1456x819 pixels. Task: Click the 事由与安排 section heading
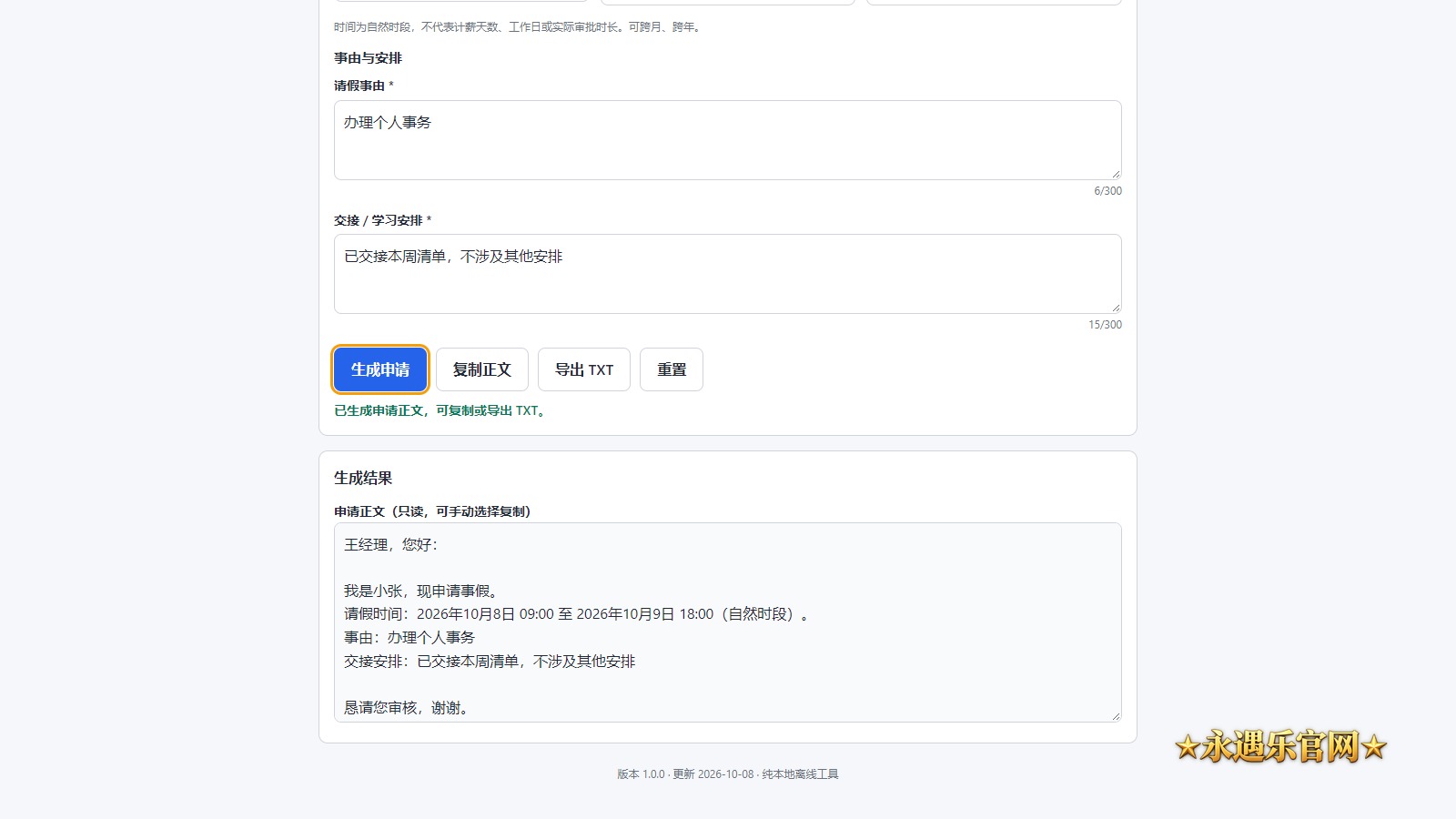pyautogui.click(x=368, y=58)
